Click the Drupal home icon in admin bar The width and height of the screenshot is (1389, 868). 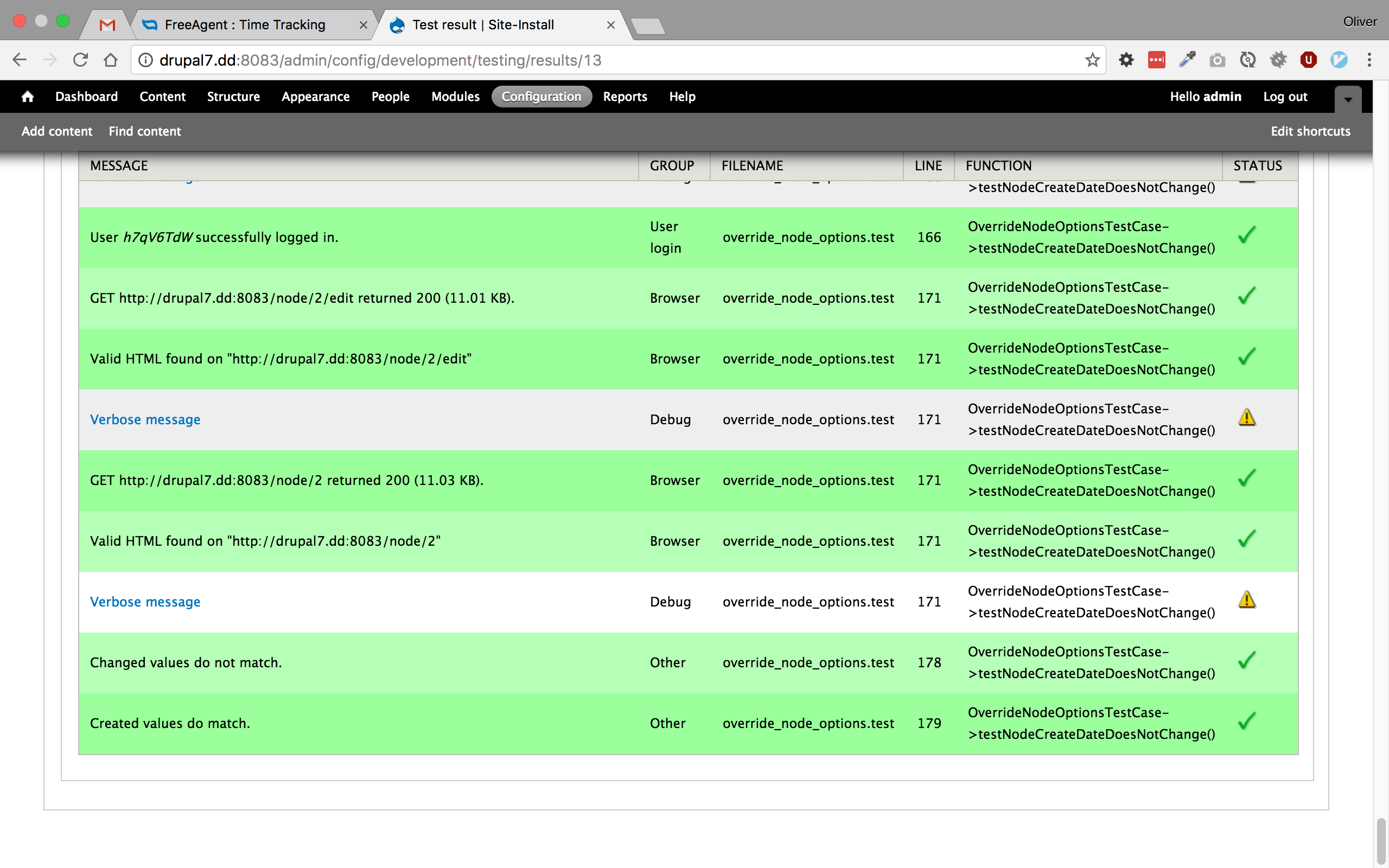point(27,97)
